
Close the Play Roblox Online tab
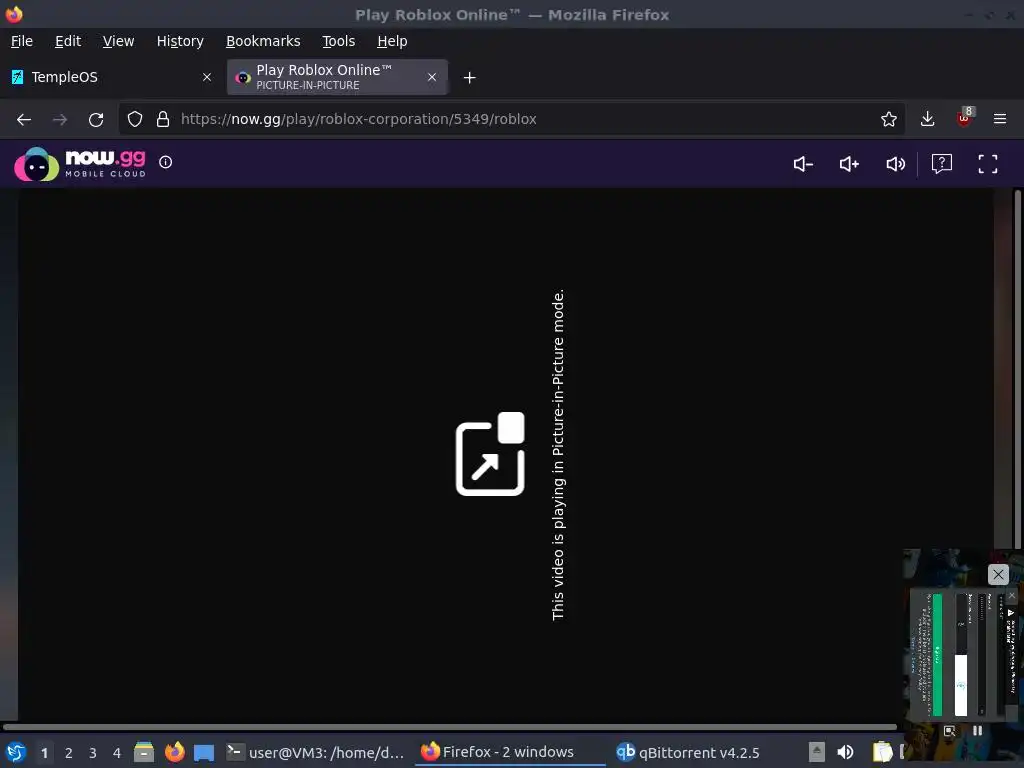pyautogui.click(x=432, y=77)
